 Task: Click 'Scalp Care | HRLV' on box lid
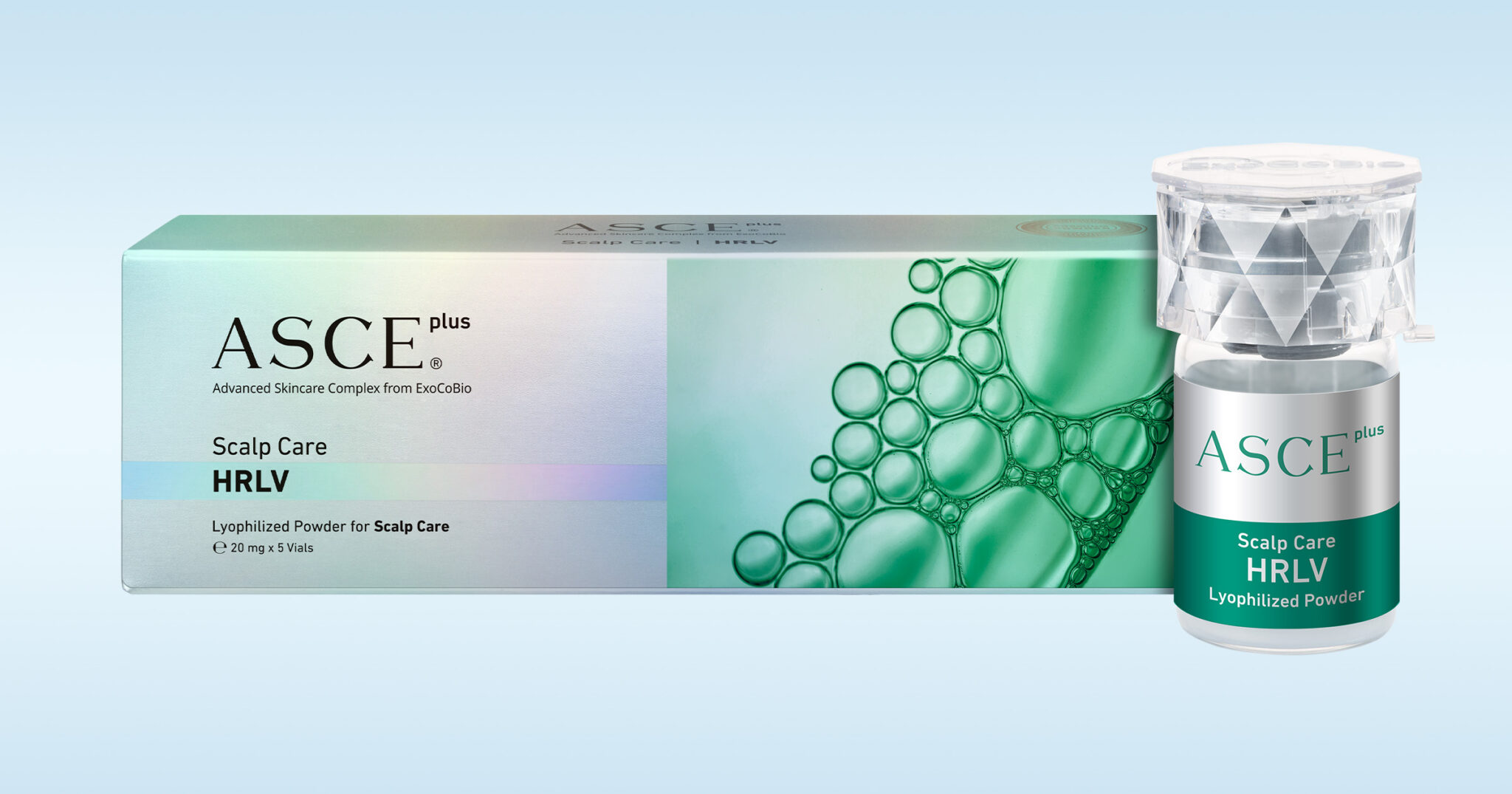[670, 242]
